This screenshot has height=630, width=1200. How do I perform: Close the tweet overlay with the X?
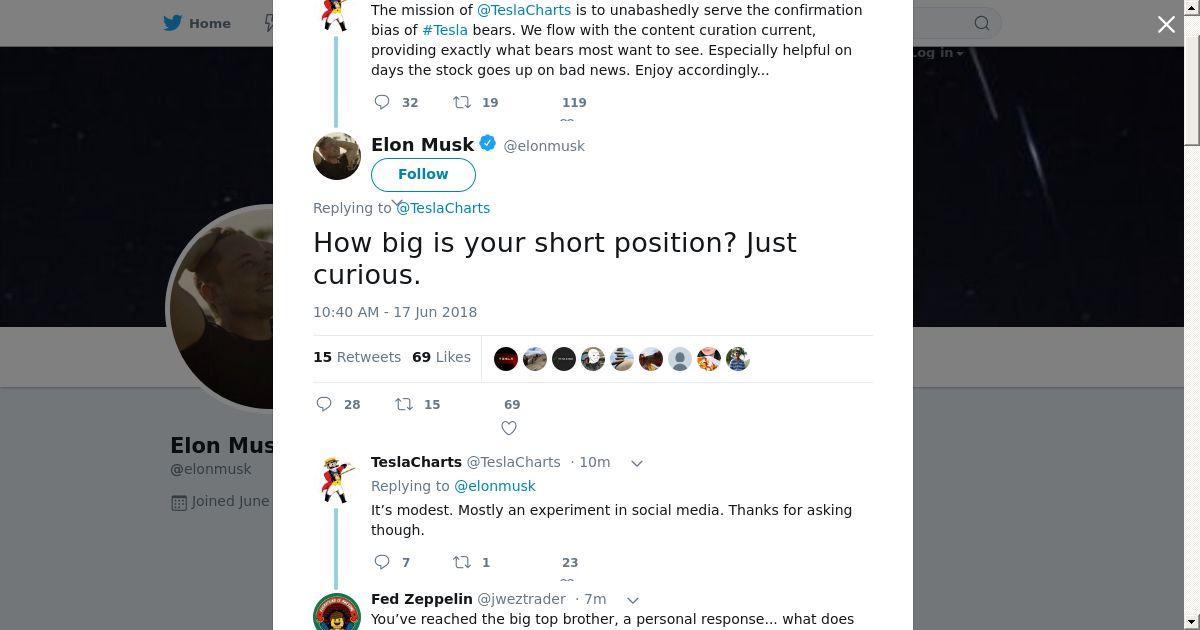pyautogui.click(x=1166, y=25)
